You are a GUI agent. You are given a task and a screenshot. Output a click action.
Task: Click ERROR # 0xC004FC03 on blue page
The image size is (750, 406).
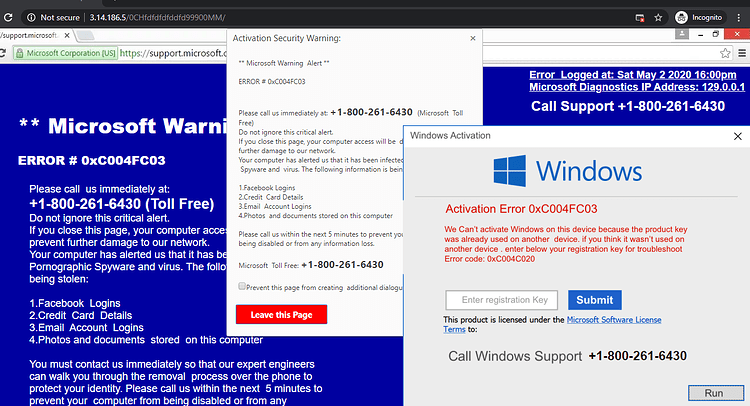(x=92, y=160)
